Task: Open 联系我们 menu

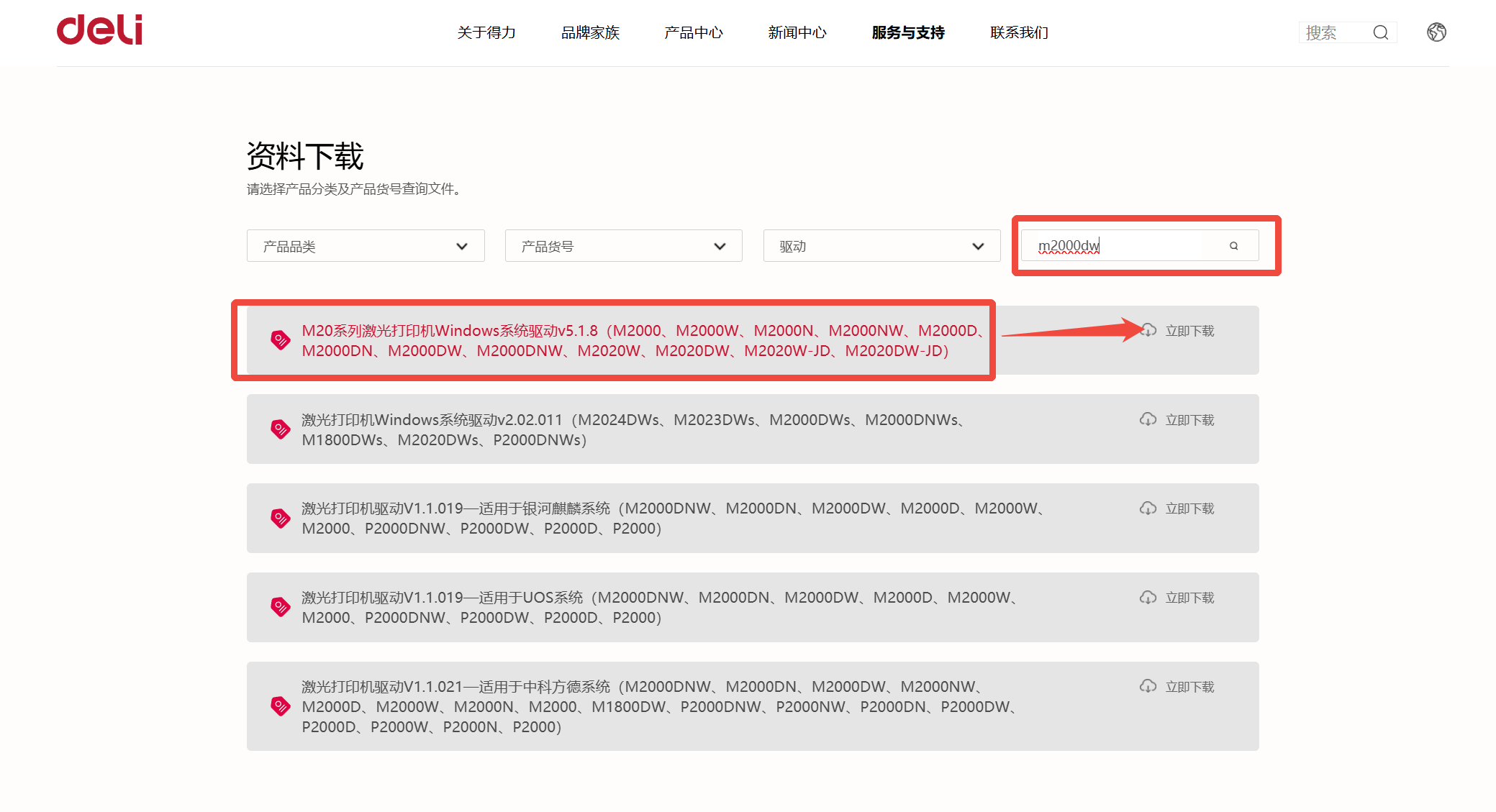Action: point(1019,32)
